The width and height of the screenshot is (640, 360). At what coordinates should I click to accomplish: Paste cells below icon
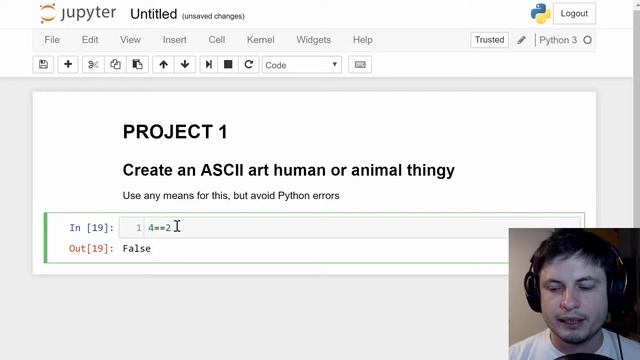point(137,64)
